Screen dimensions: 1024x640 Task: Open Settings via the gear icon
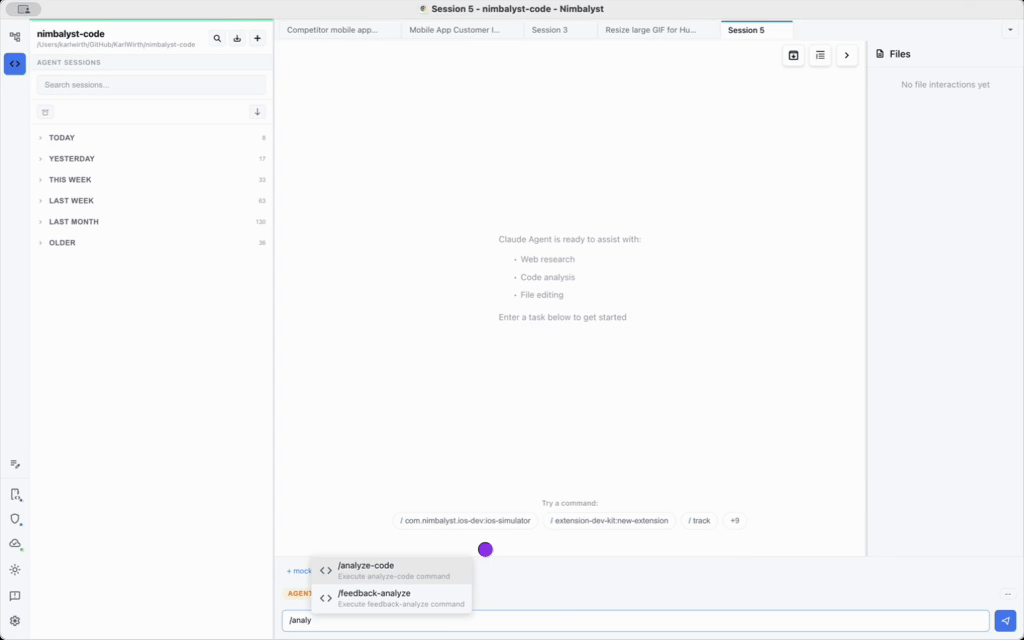coord(14,620)
